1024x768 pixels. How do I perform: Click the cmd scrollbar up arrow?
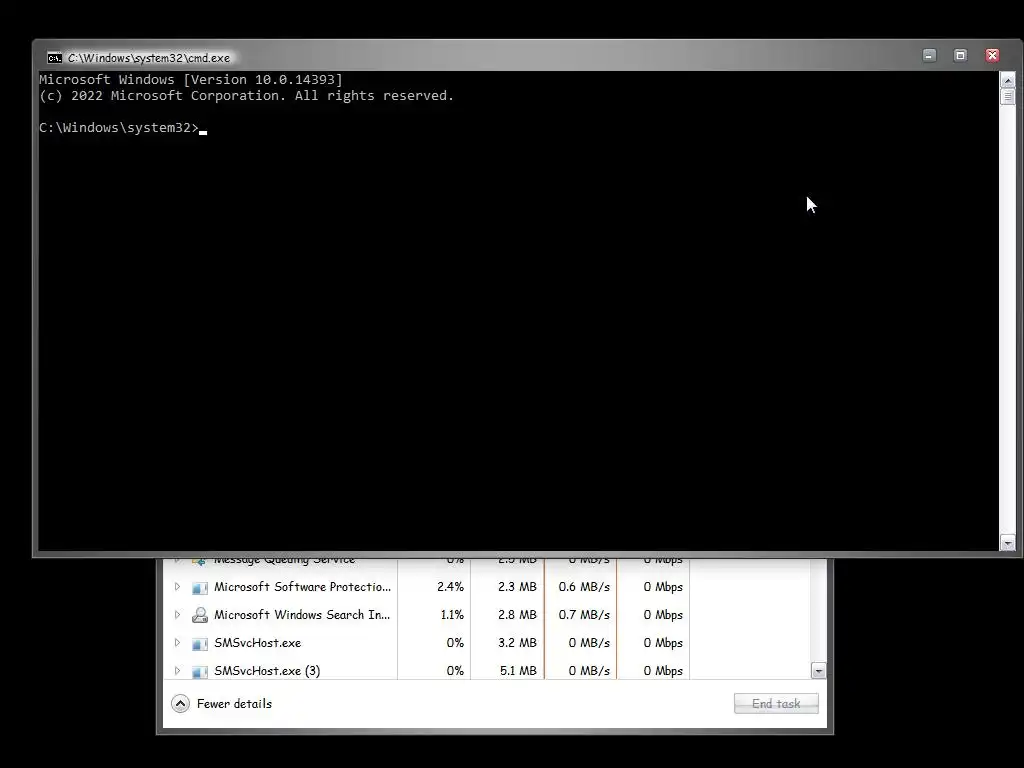(1008, 80)
